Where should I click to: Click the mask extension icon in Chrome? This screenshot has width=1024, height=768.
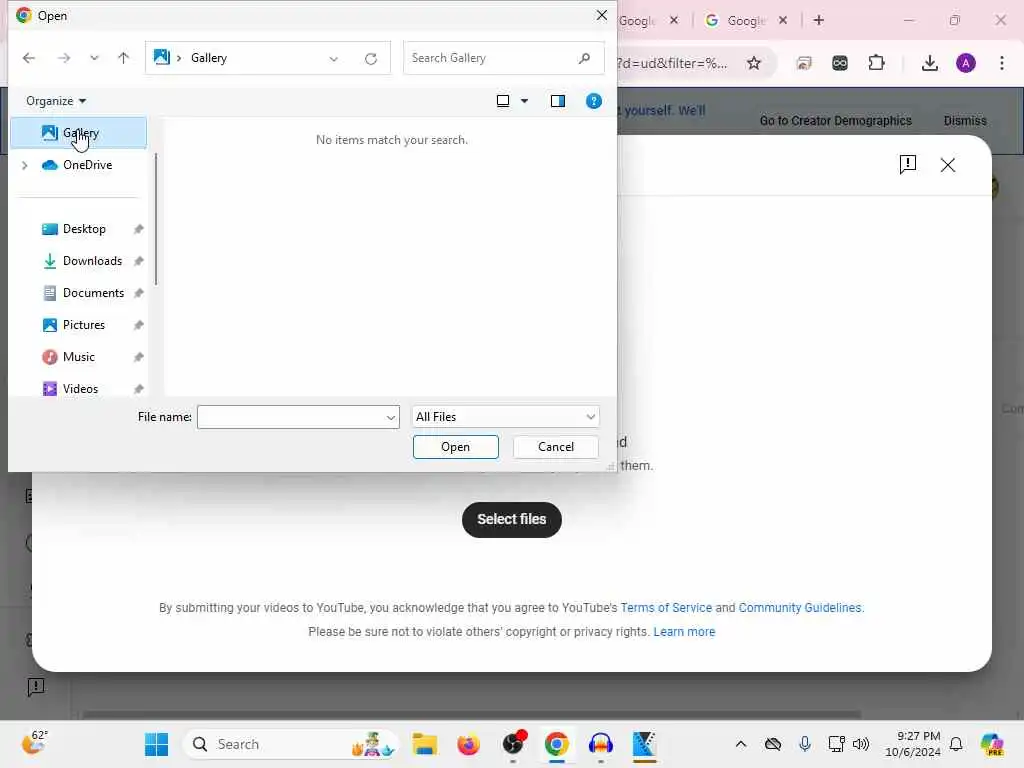840,63
